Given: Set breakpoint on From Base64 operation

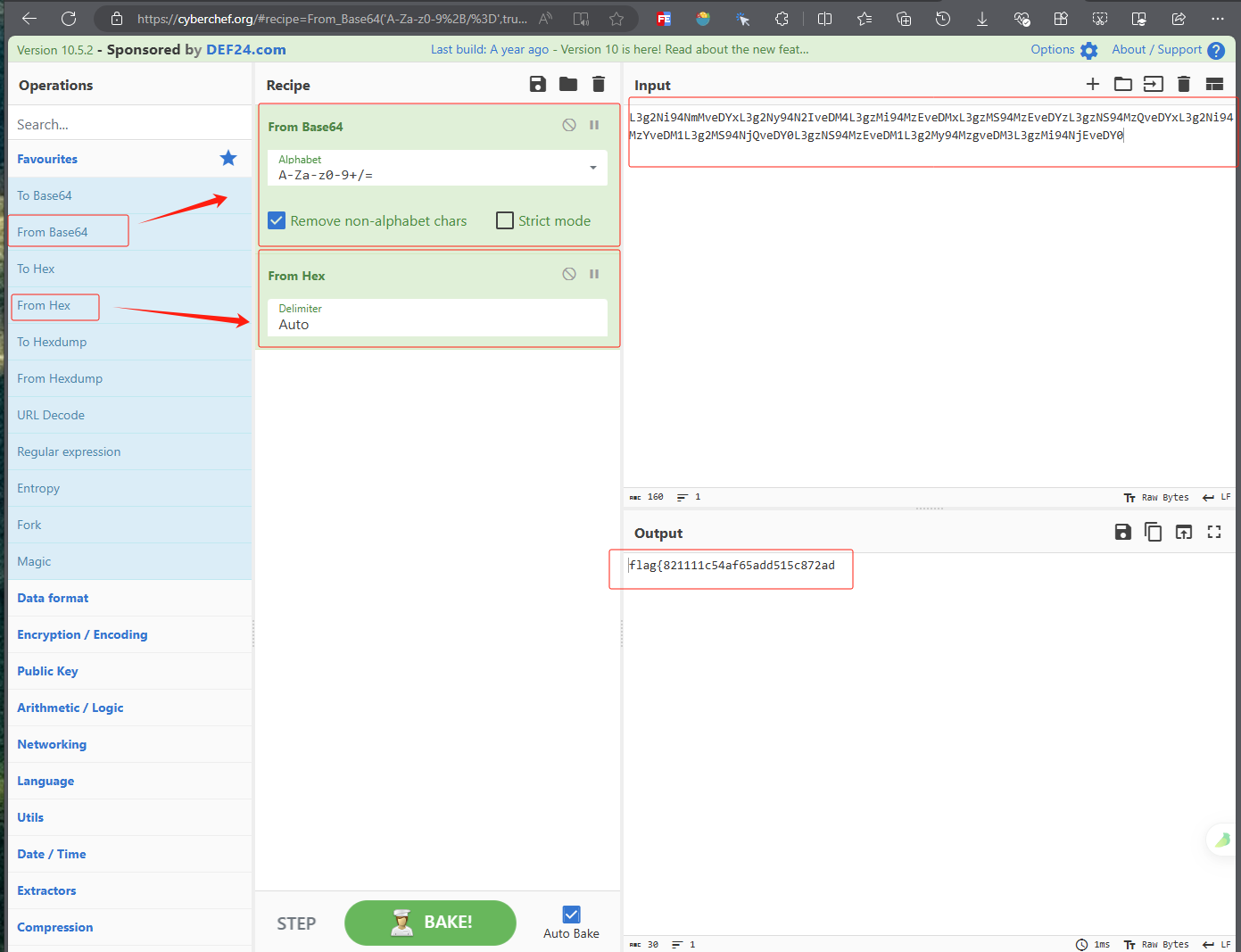Looking at the screenshot, I should [x=594, y=125].
